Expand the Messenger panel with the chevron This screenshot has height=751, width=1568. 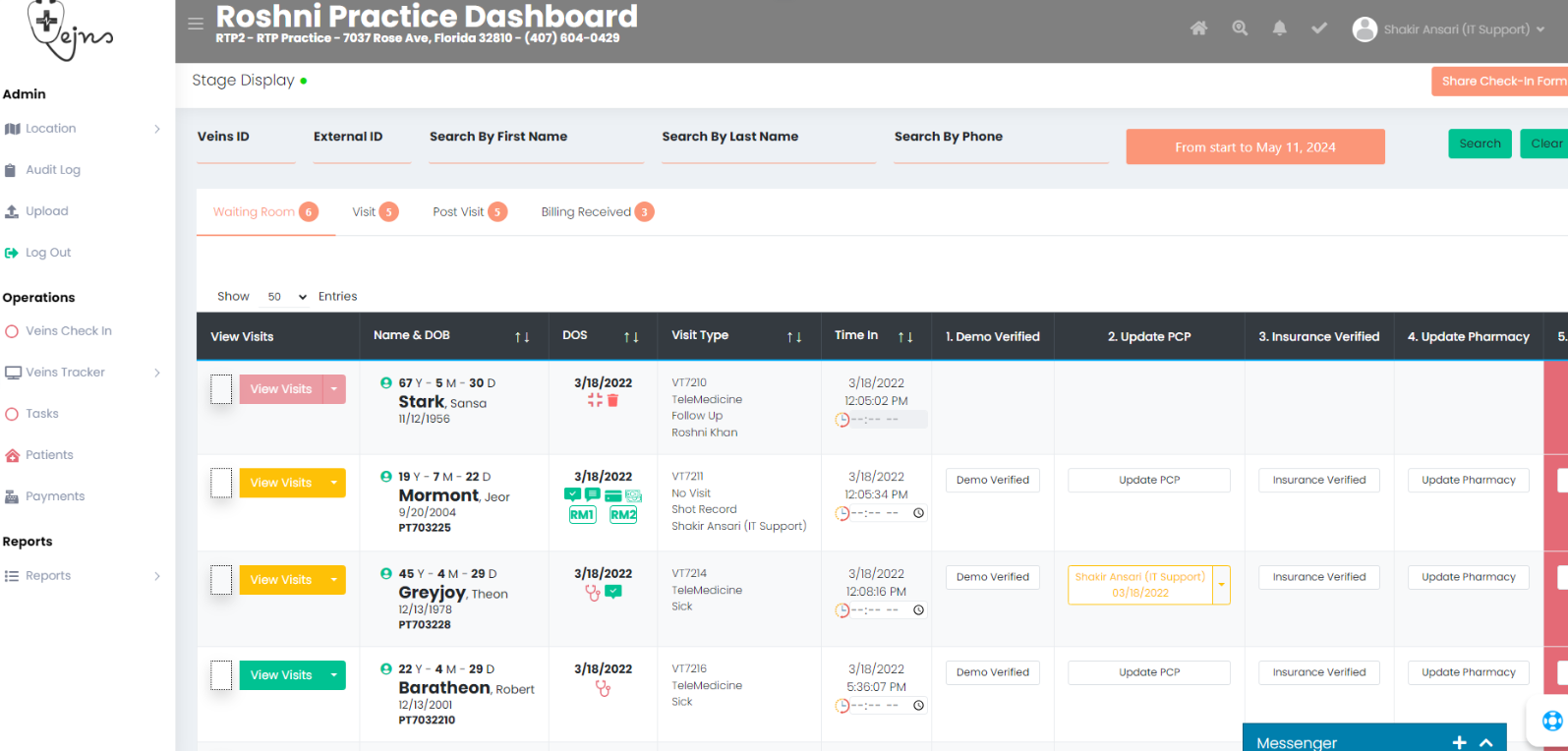(1486, 743)
